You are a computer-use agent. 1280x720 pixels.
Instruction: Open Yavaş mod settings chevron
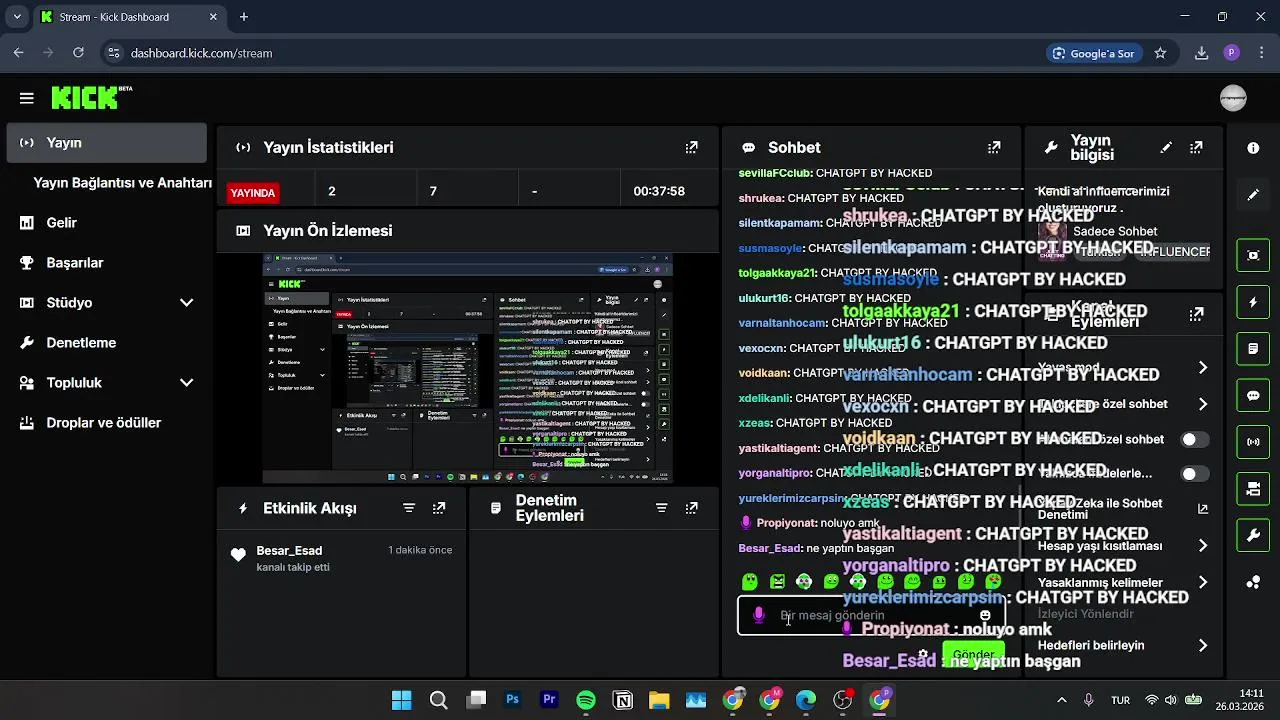1202,368
